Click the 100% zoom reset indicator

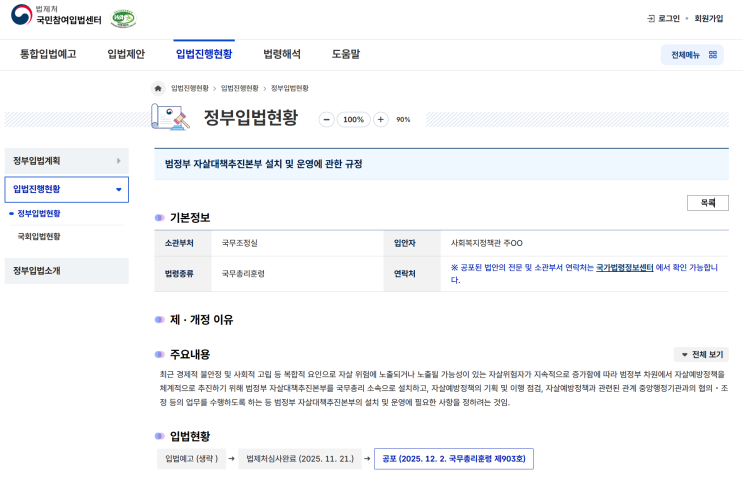[x=353, y=119]
